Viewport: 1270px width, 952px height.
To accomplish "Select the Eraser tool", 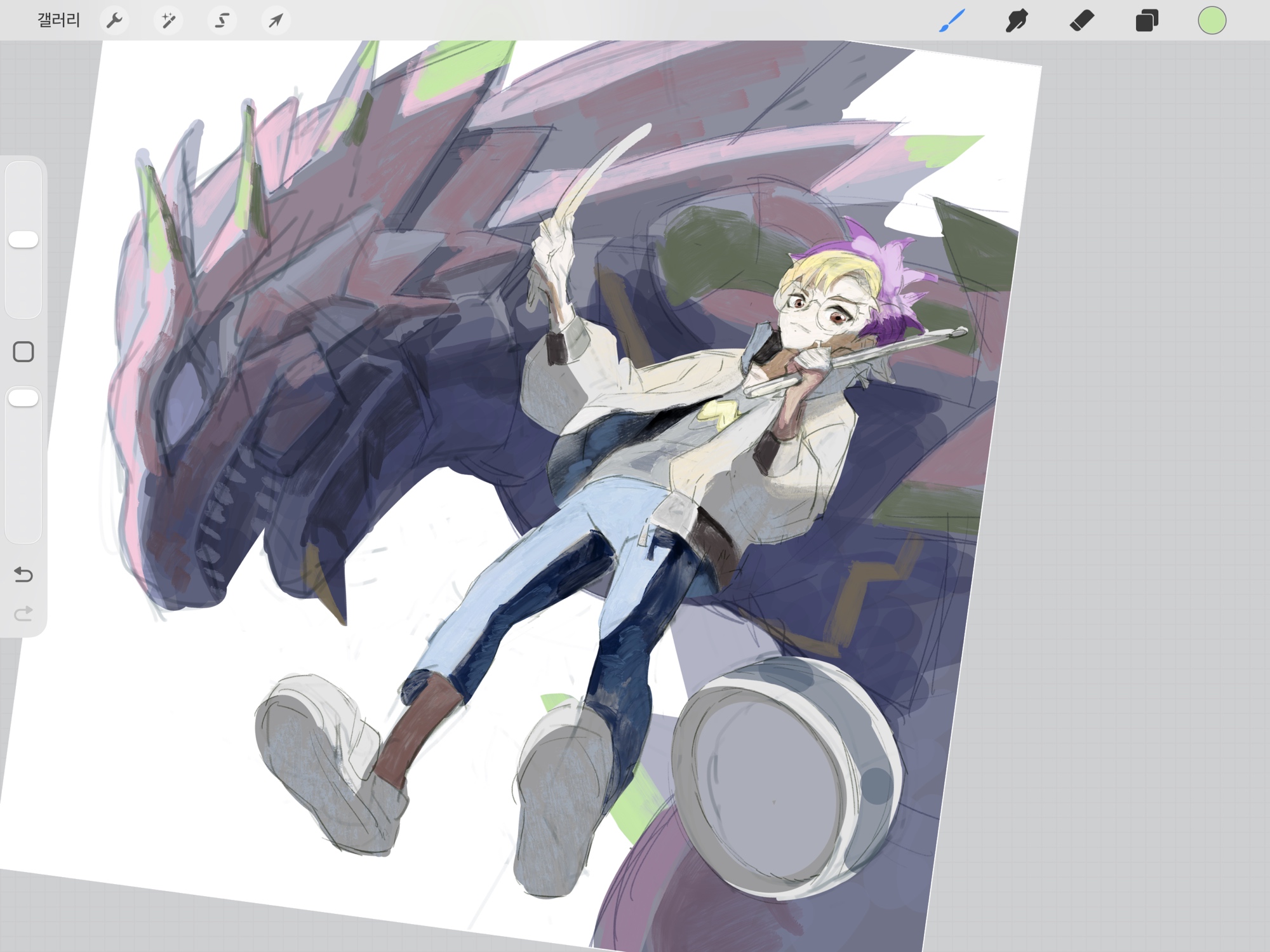I will coord(1081,20).
